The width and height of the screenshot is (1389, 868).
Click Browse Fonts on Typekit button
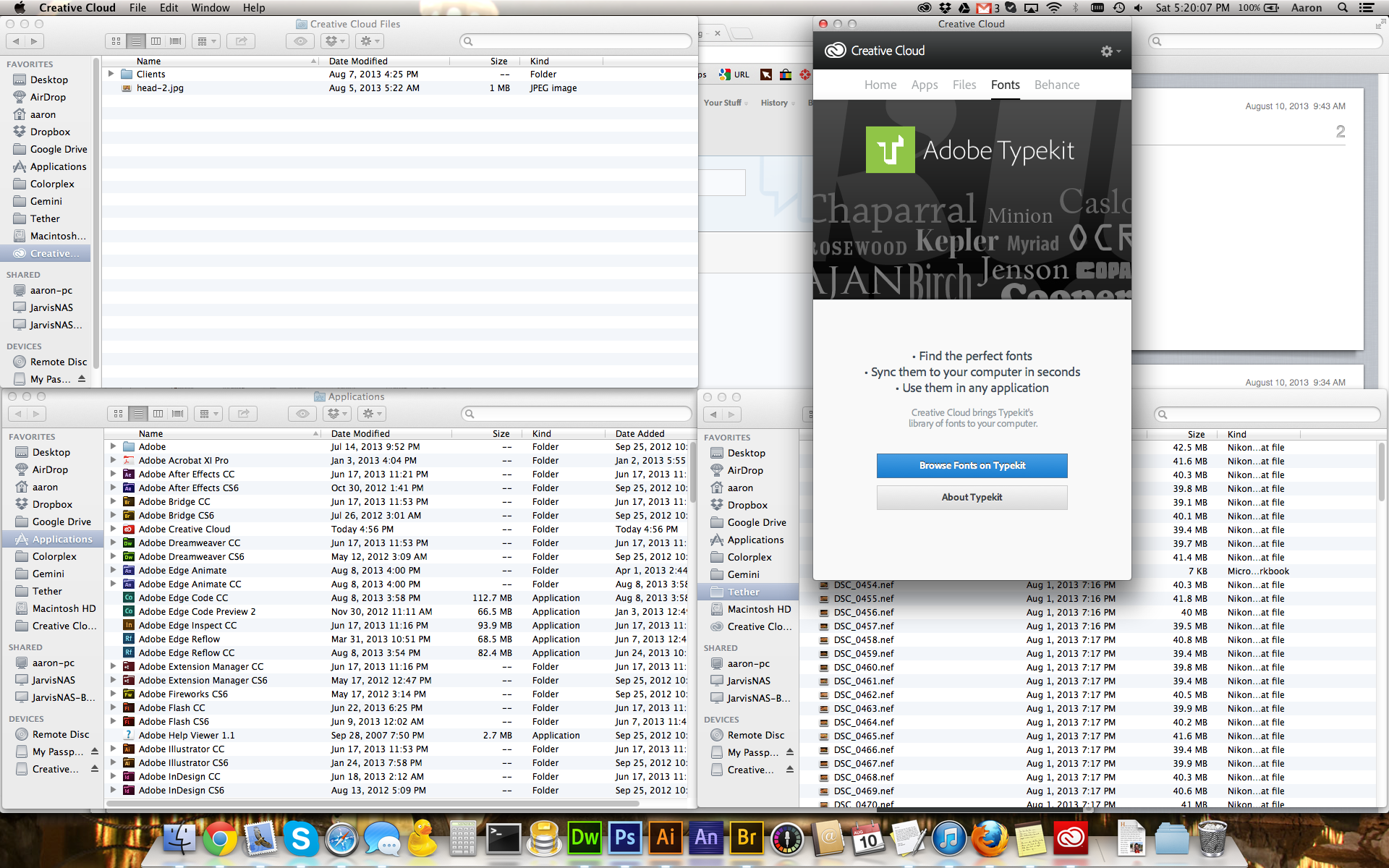(x=972, y=465)
